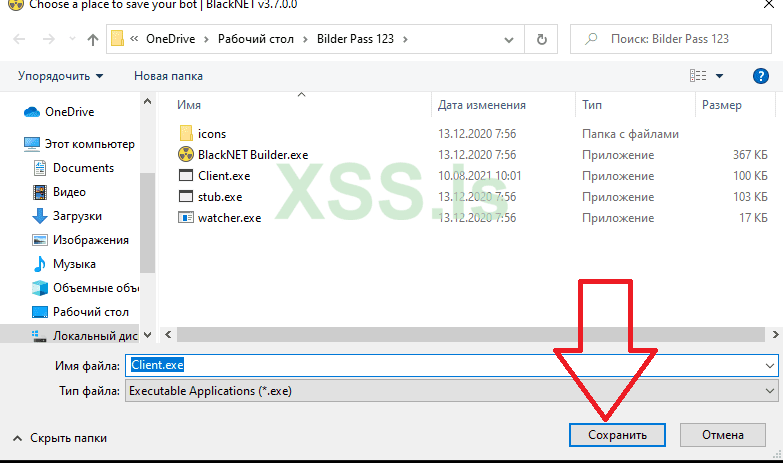Click the horizontal scrollbar thumb in file list
783x463 pixels.
[471, 335]
